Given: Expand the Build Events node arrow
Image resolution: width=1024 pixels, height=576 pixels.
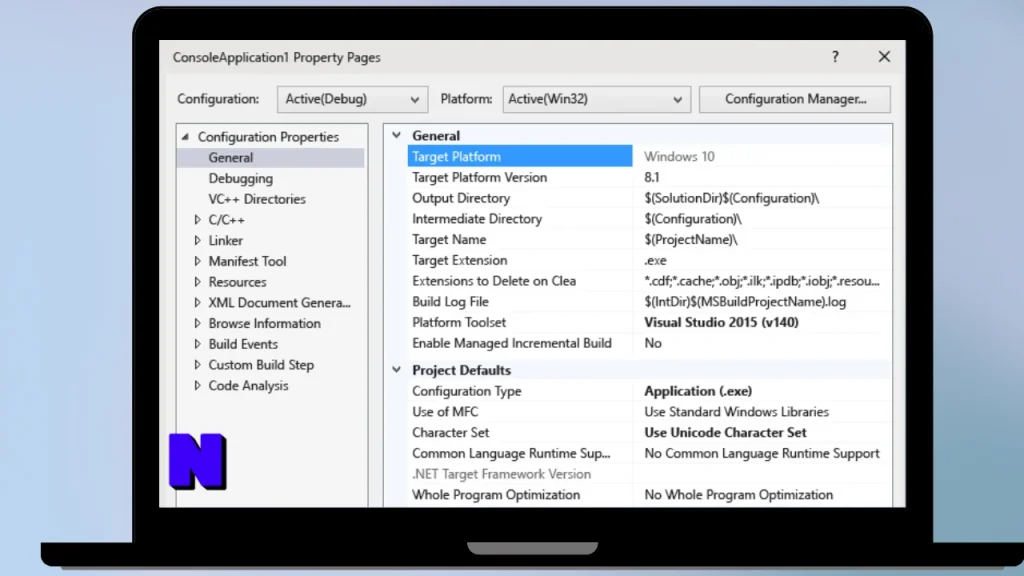Looking at the screenshot, I should click(197, 344).
